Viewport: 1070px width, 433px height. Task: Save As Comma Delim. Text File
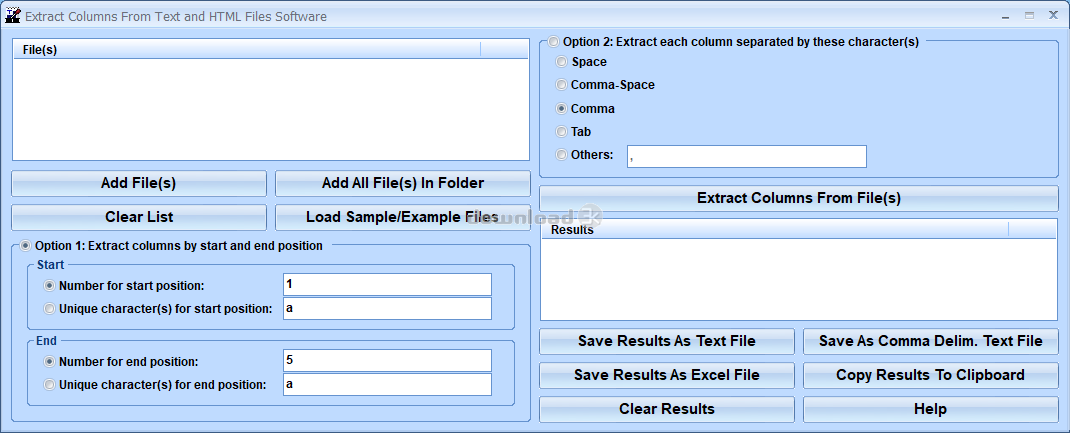click(931, 341)
